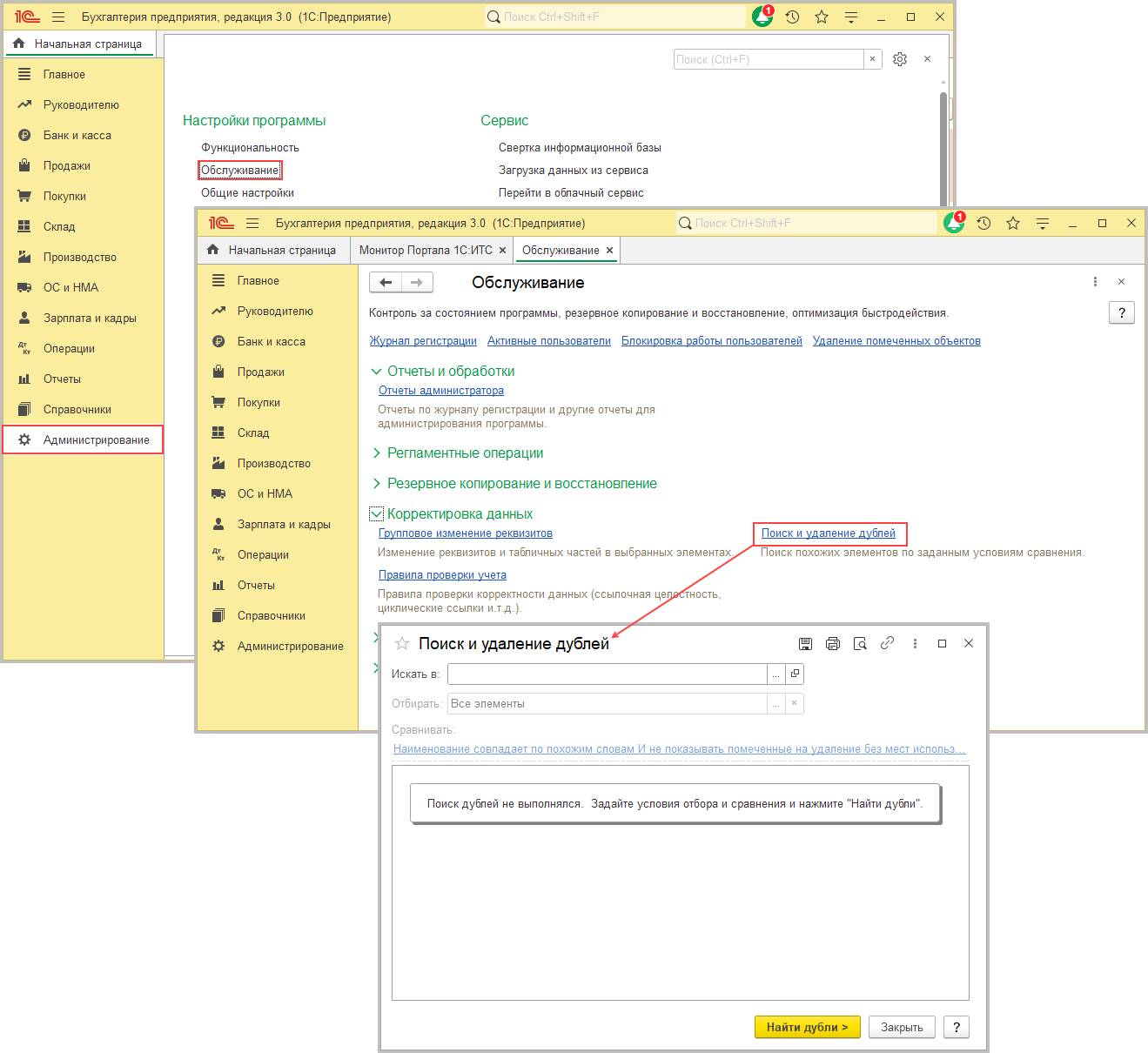
Task: Open Обслуживание link in back window
Action: tap(240, 170)
